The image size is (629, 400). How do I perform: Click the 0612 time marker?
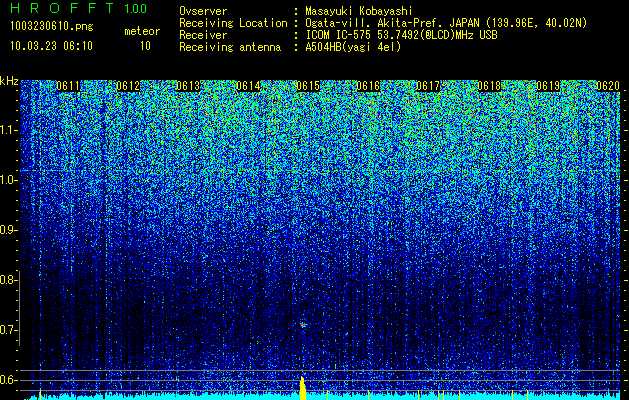point(128,86)
